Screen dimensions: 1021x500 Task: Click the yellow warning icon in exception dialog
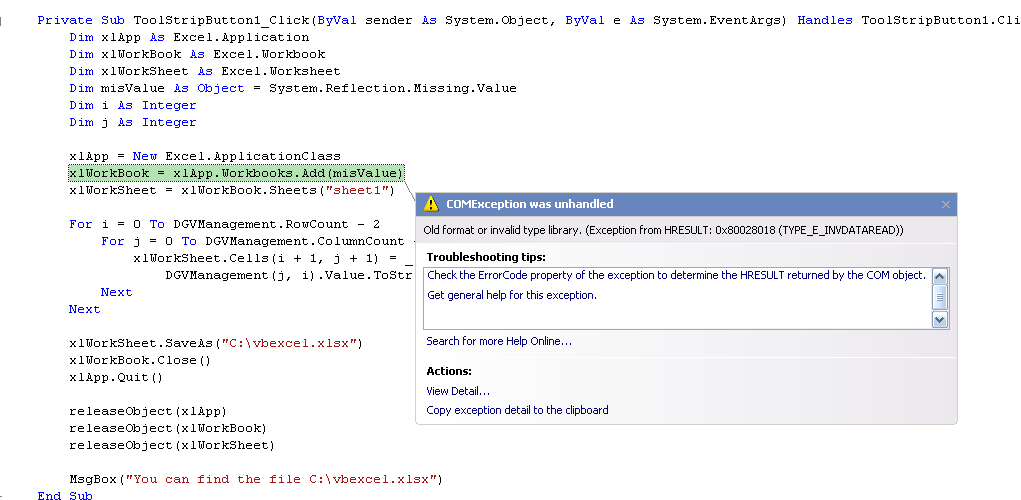431,204
